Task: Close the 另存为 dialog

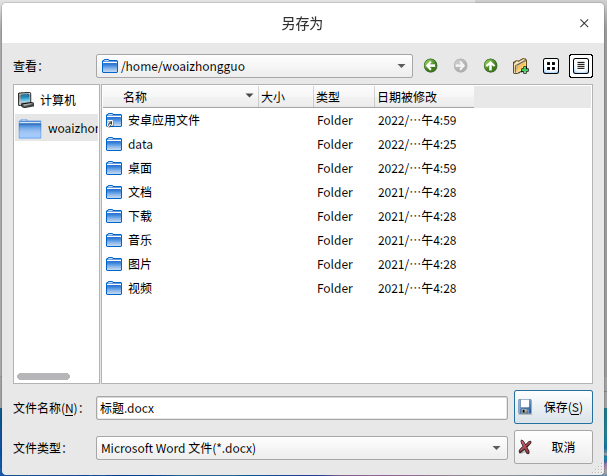Action: (x=584, y=24)
